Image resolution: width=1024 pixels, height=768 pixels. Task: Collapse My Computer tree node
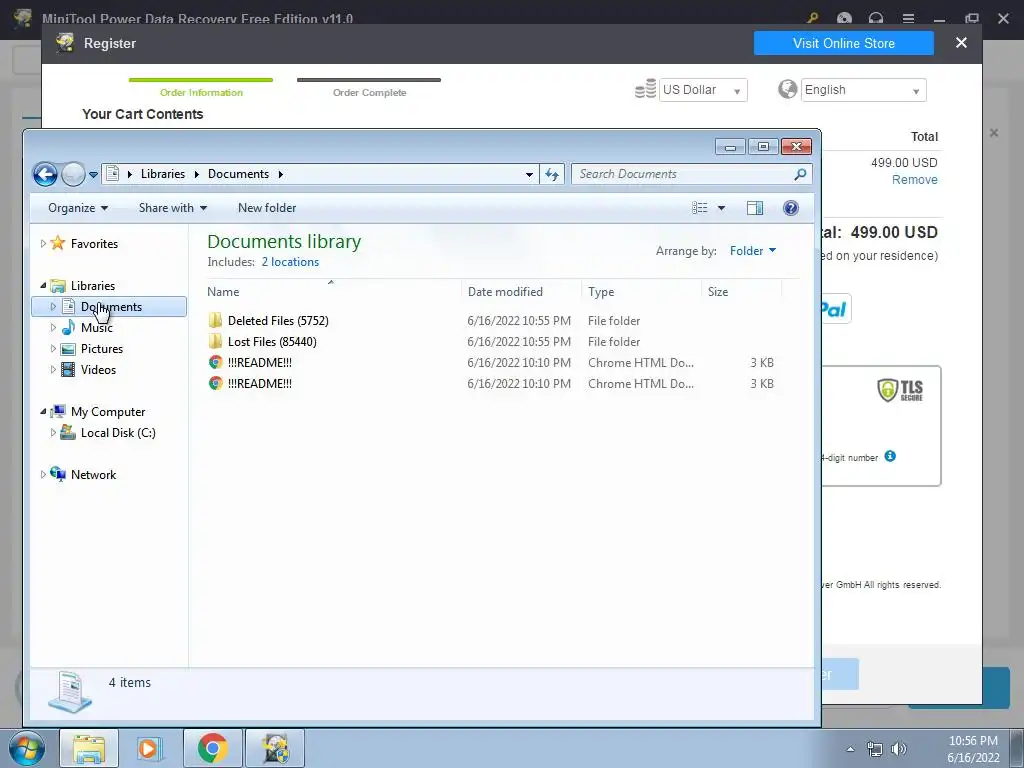tap(43, 411)
